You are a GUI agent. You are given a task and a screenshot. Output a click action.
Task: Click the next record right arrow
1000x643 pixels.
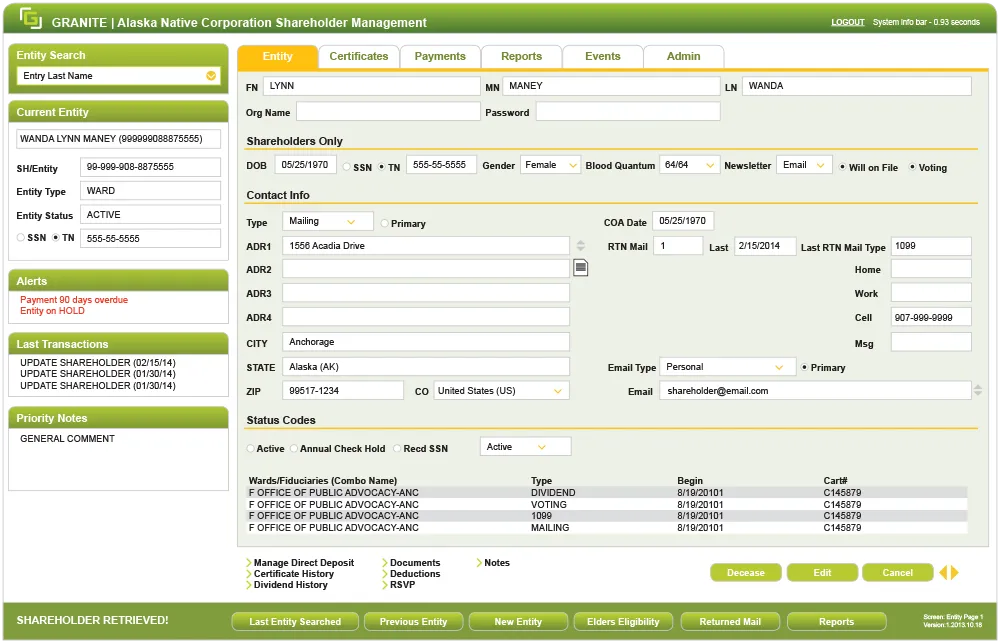(955, 573)
